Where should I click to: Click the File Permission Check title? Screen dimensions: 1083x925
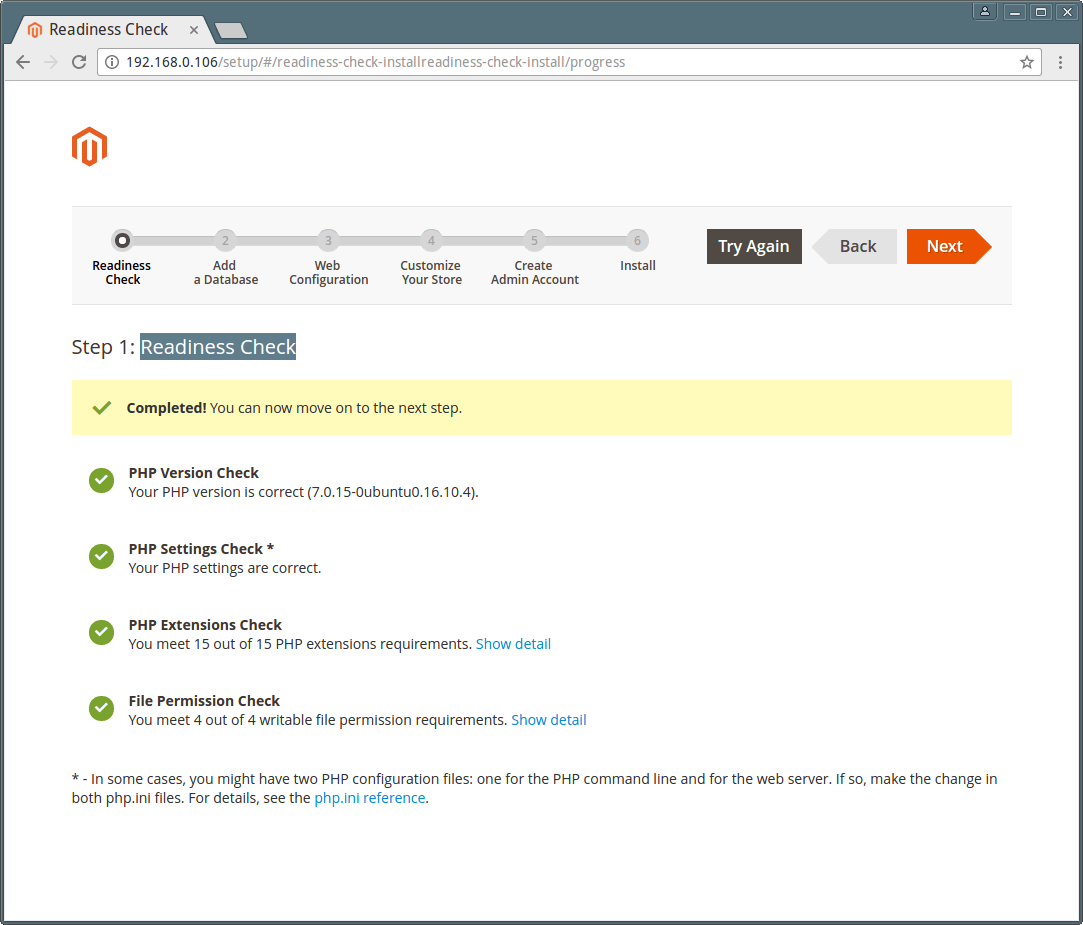[x=204, y=700]
